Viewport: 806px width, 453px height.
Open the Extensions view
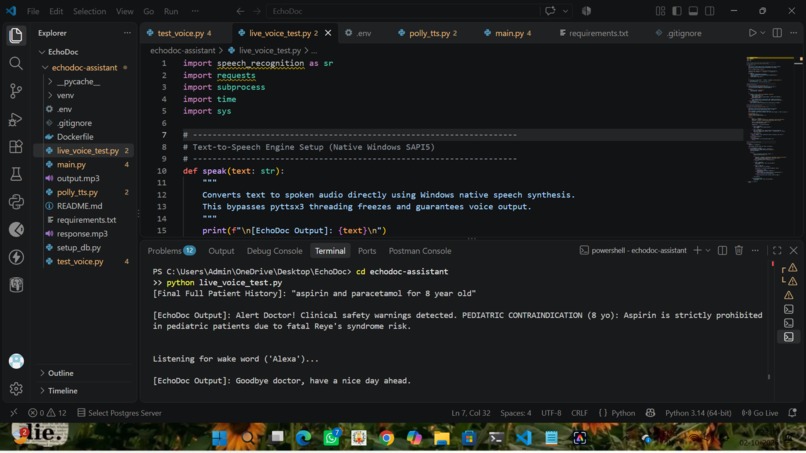[16, 147]
